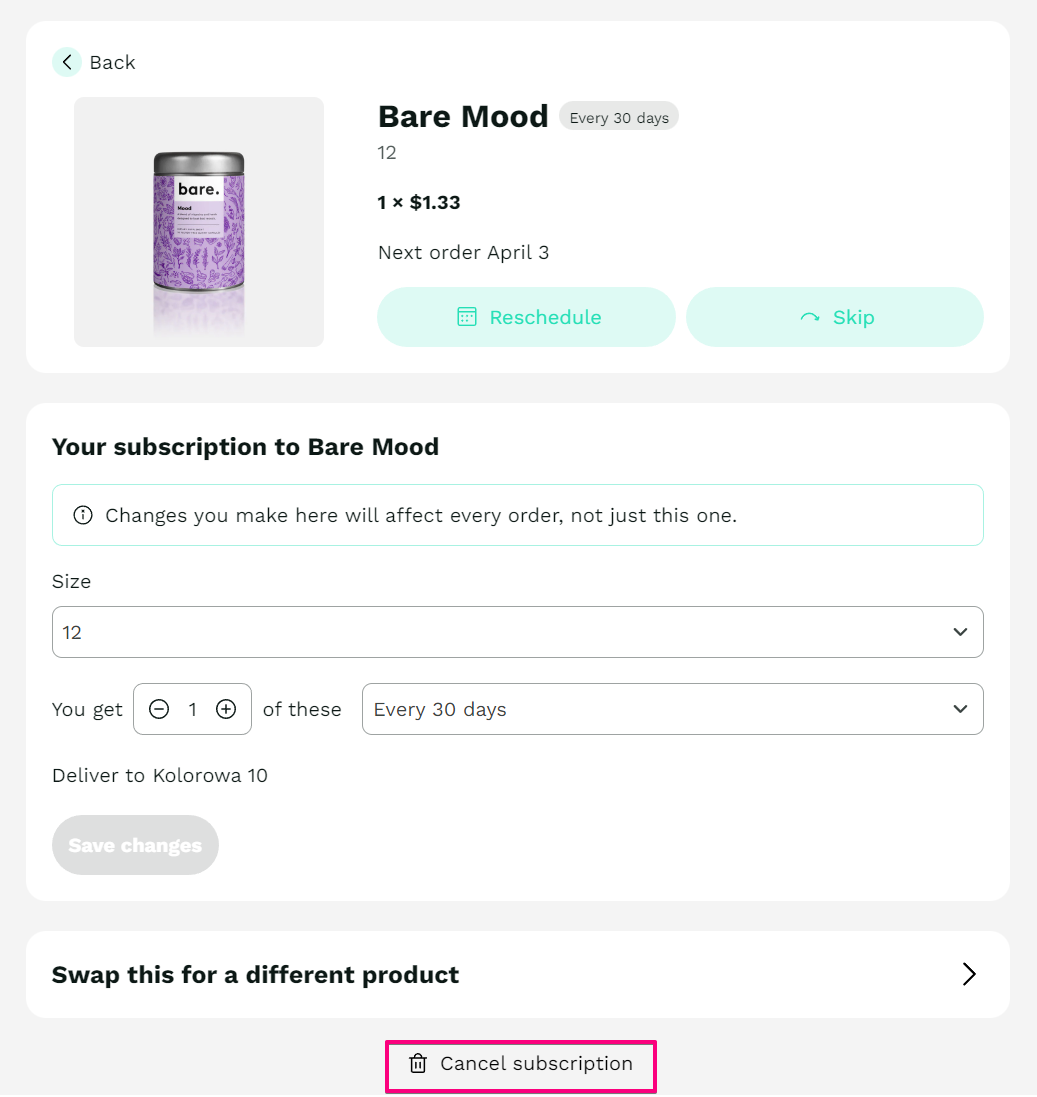Click the curved arrow Skip icon
The image size is (1037, 1097).
click(x=810, y=318)
